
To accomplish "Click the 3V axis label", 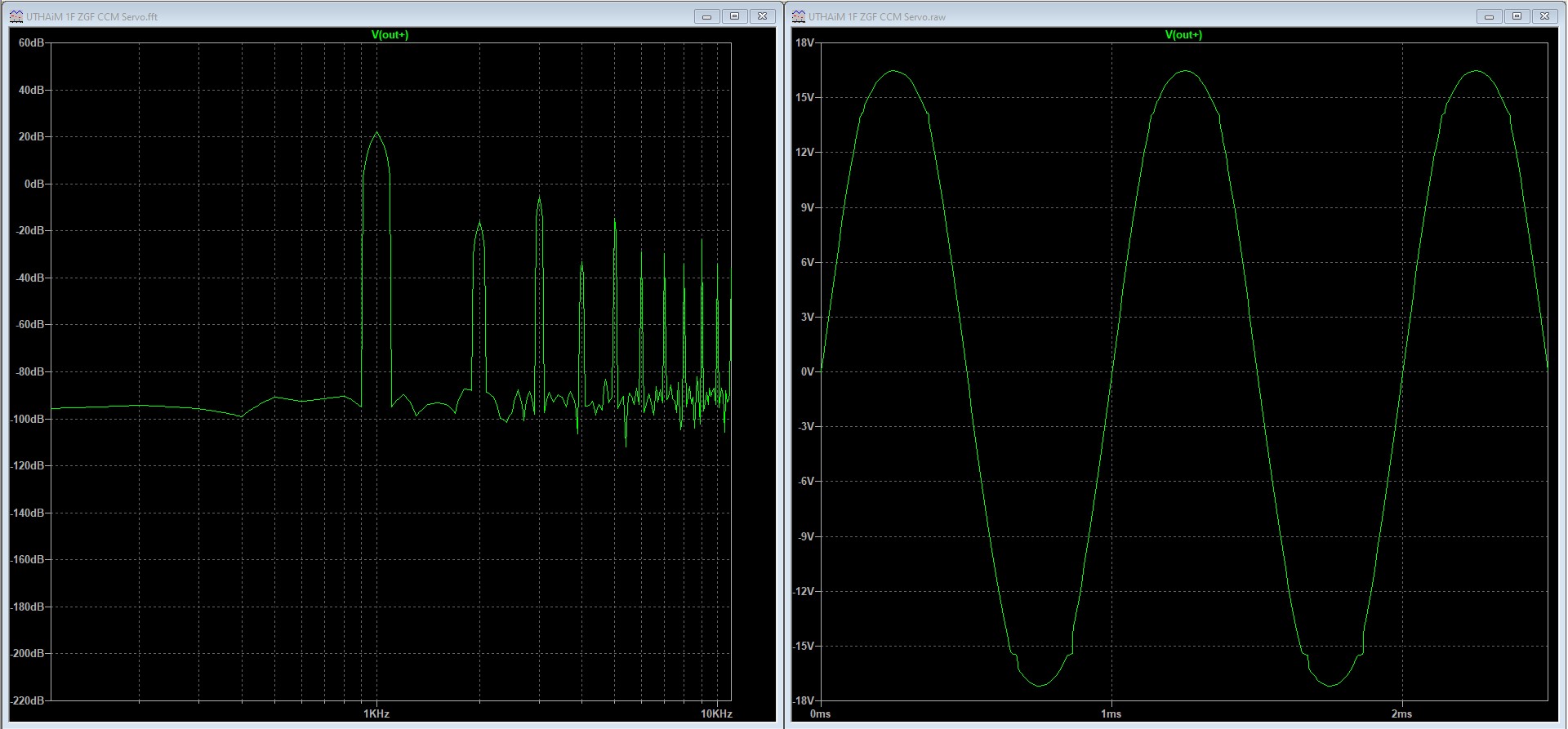I will (x=807, y=317).
